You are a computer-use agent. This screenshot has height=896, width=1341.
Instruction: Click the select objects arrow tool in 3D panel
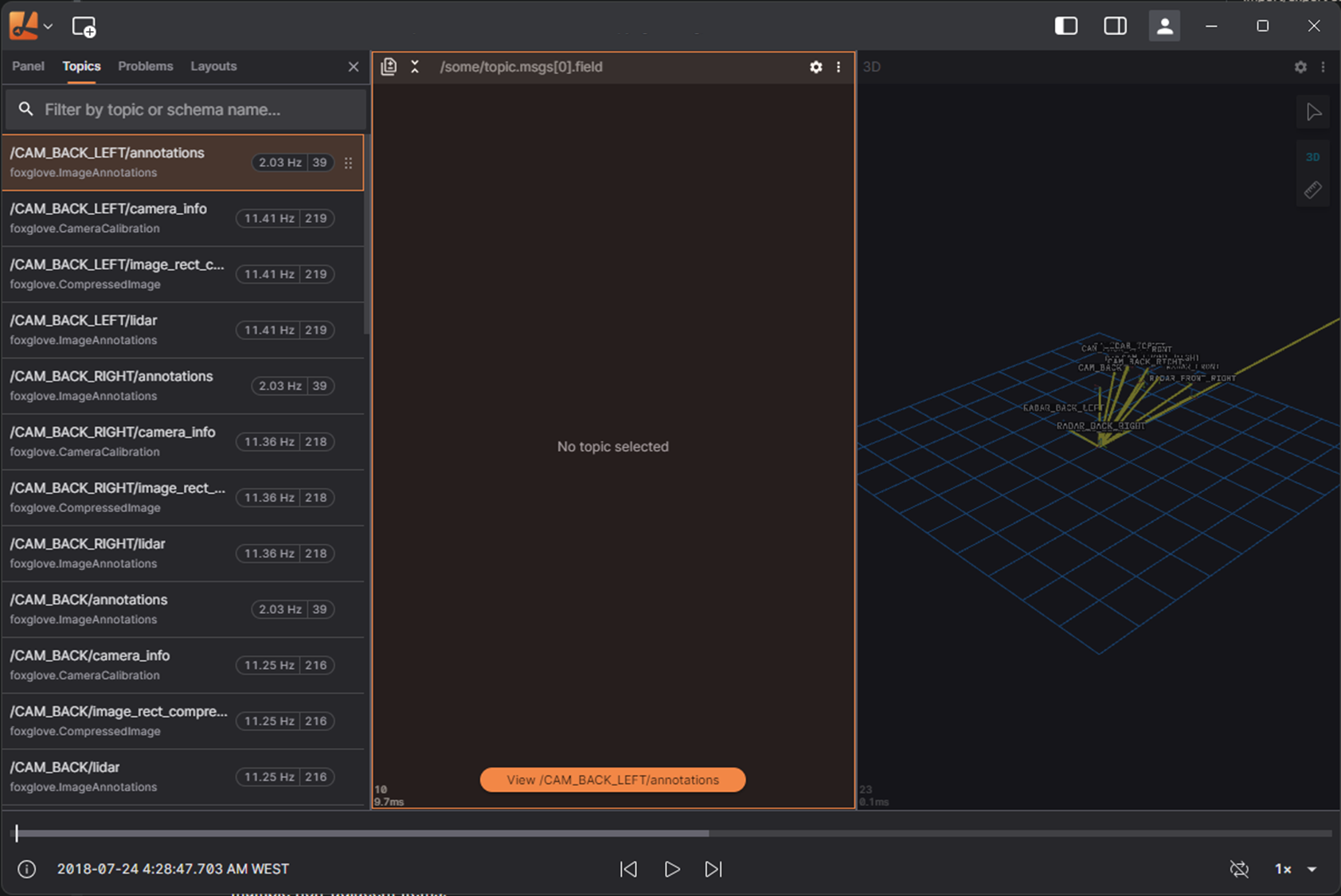point(1313,112)
